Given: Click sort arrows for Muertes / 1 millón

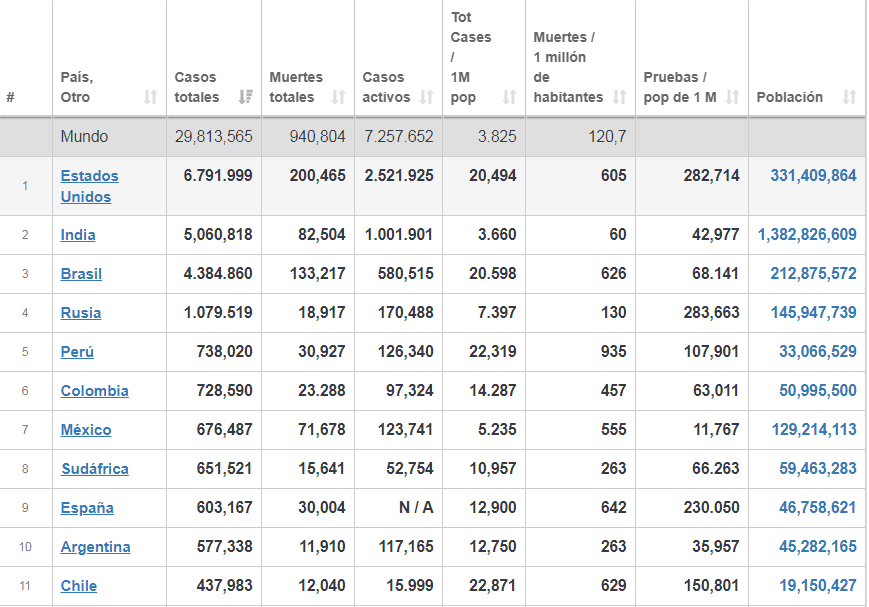Looking at the screenshot, I should (620, 97).
